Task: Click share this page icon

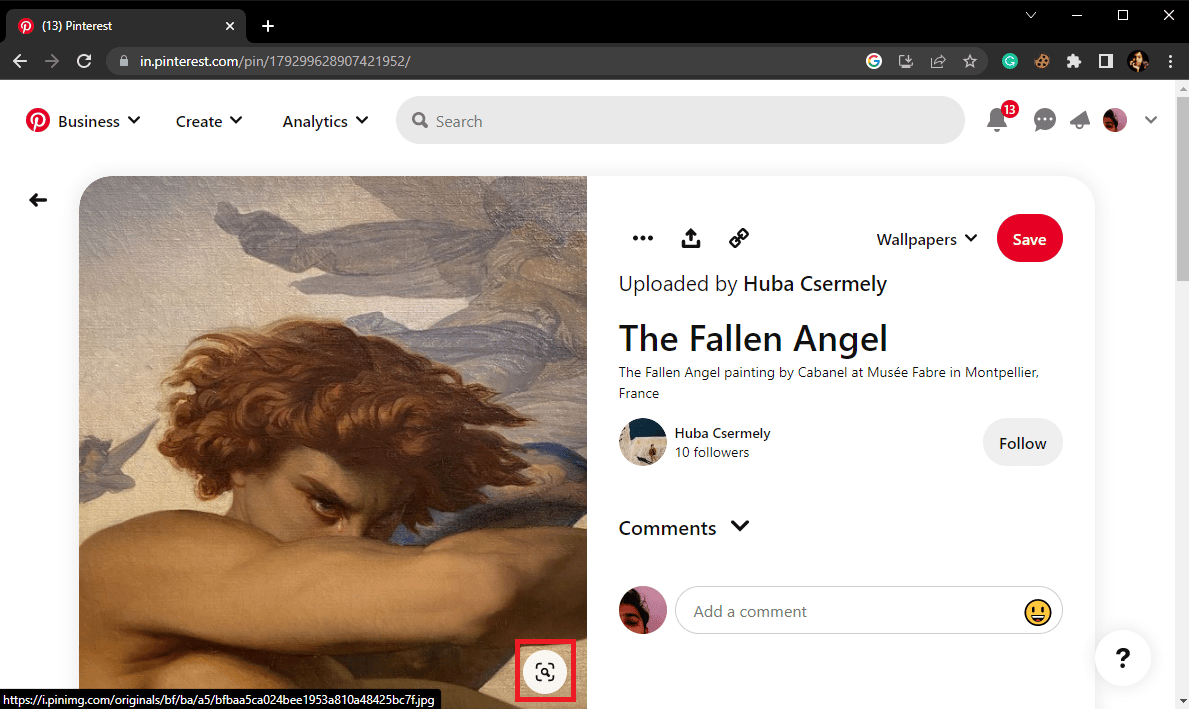Action: (938, 61)
